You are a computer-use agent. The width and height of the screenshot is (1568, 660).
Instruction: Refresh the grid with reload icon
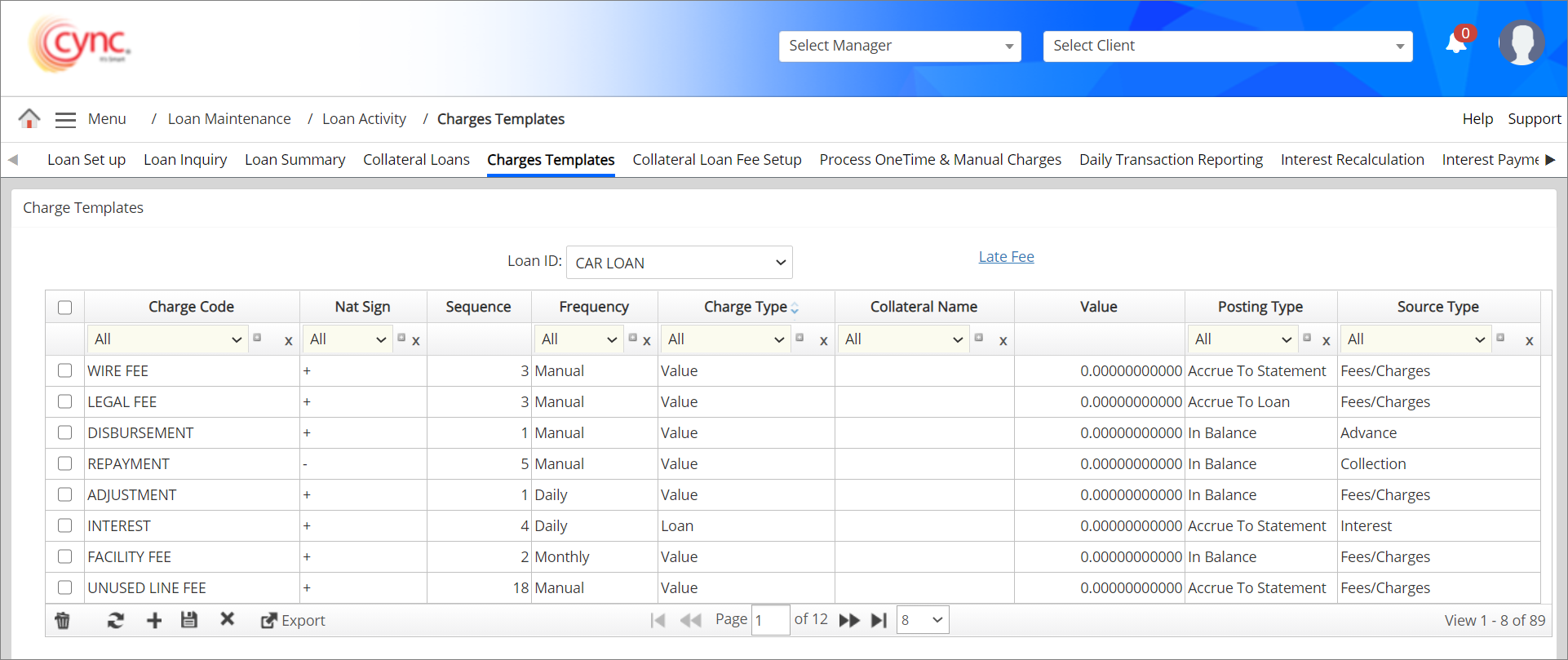pos(115,621)
